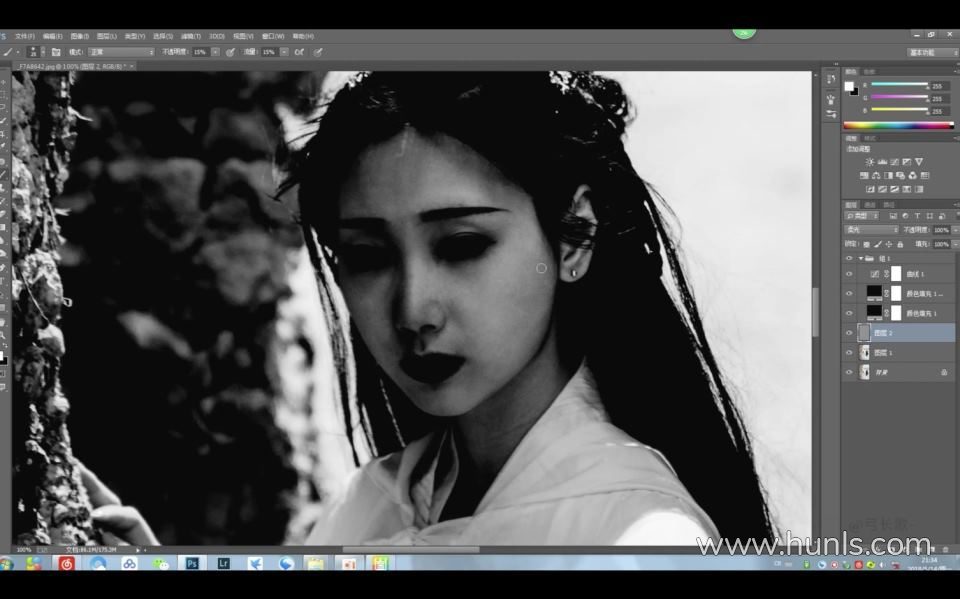The image size is (960, 599).
Task: Select the Brush tool in toolbox
Action: click(4, 175)
